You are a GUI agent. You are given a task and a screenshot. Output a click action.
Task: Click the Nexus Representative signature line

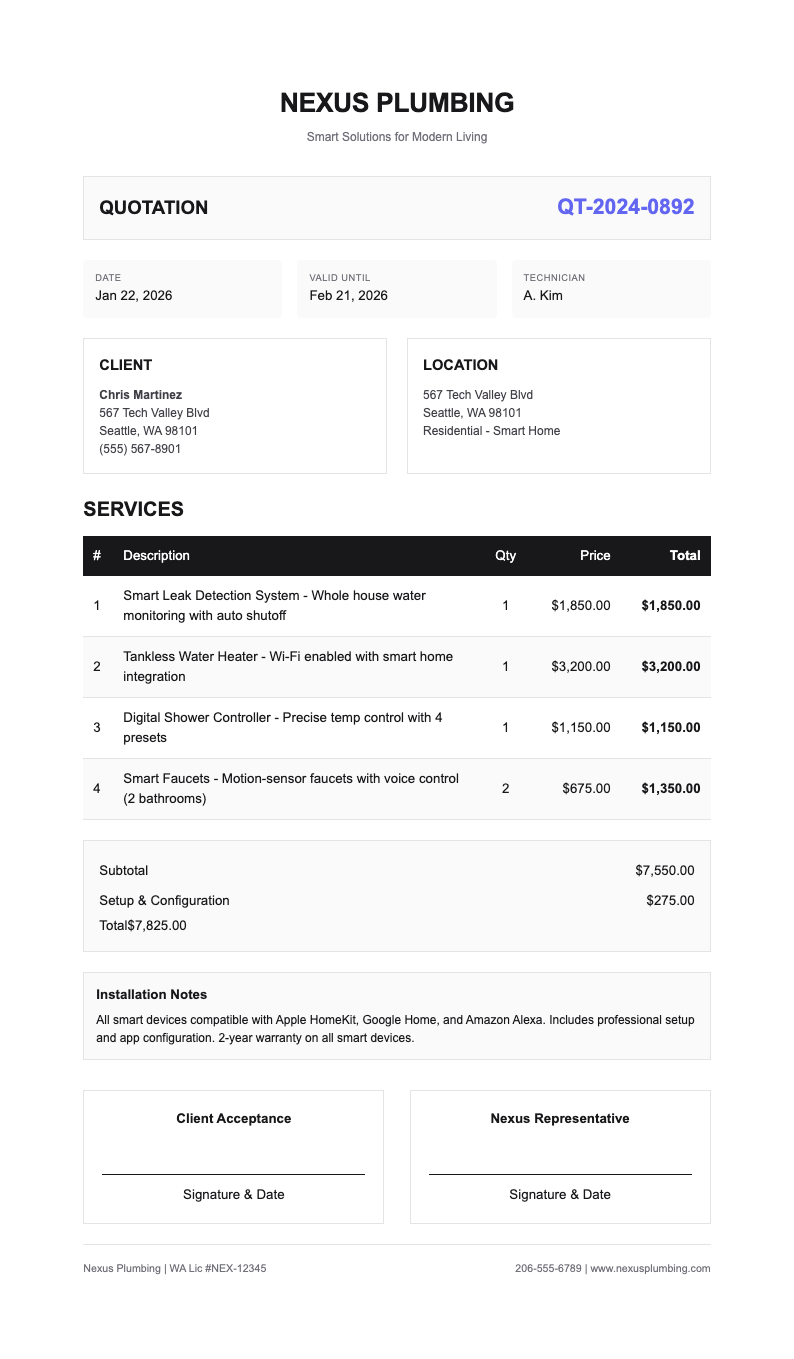point(560,1173)
